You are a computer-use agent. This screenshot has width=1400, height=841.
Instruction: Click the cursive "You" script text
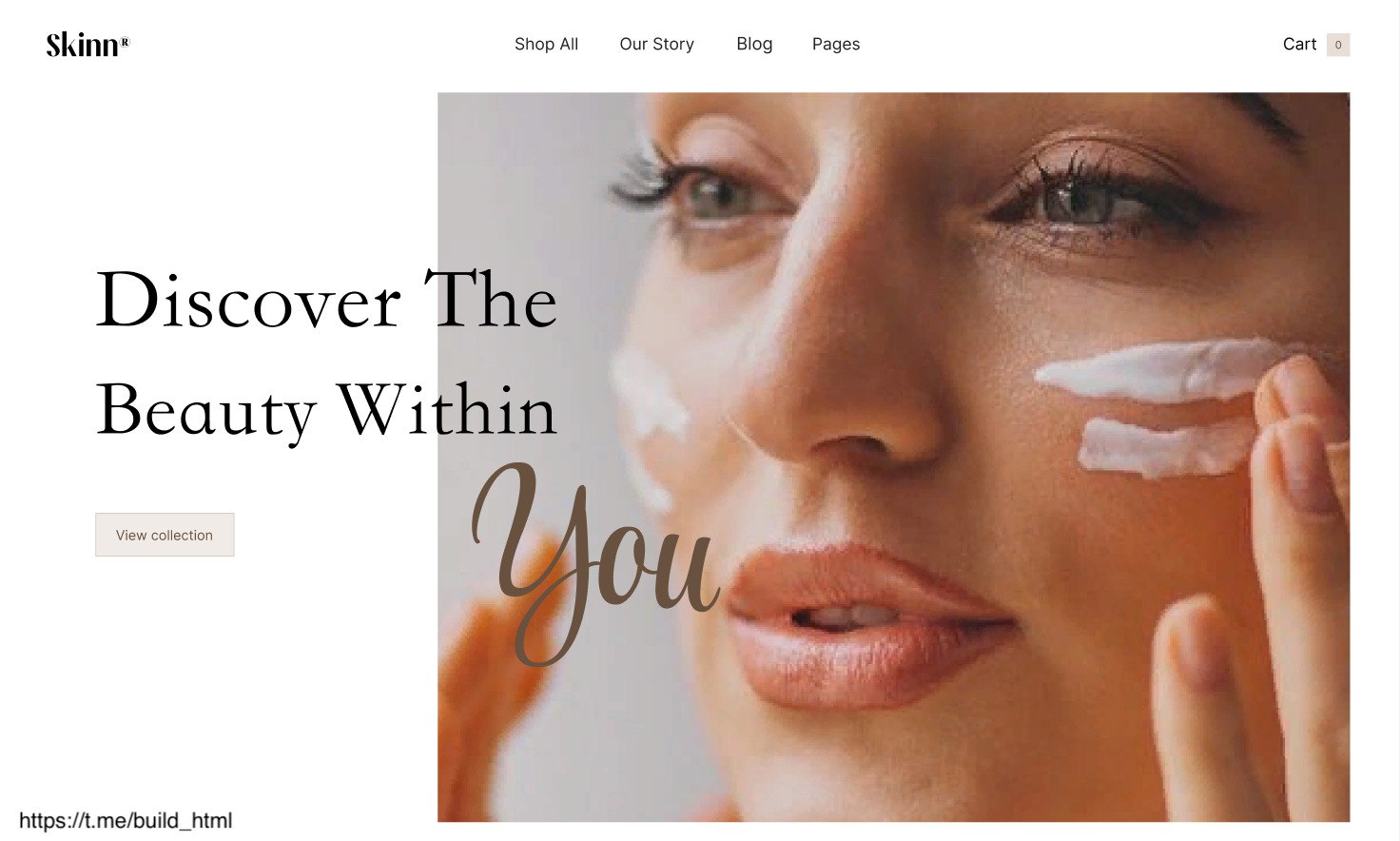coord(594,561)
